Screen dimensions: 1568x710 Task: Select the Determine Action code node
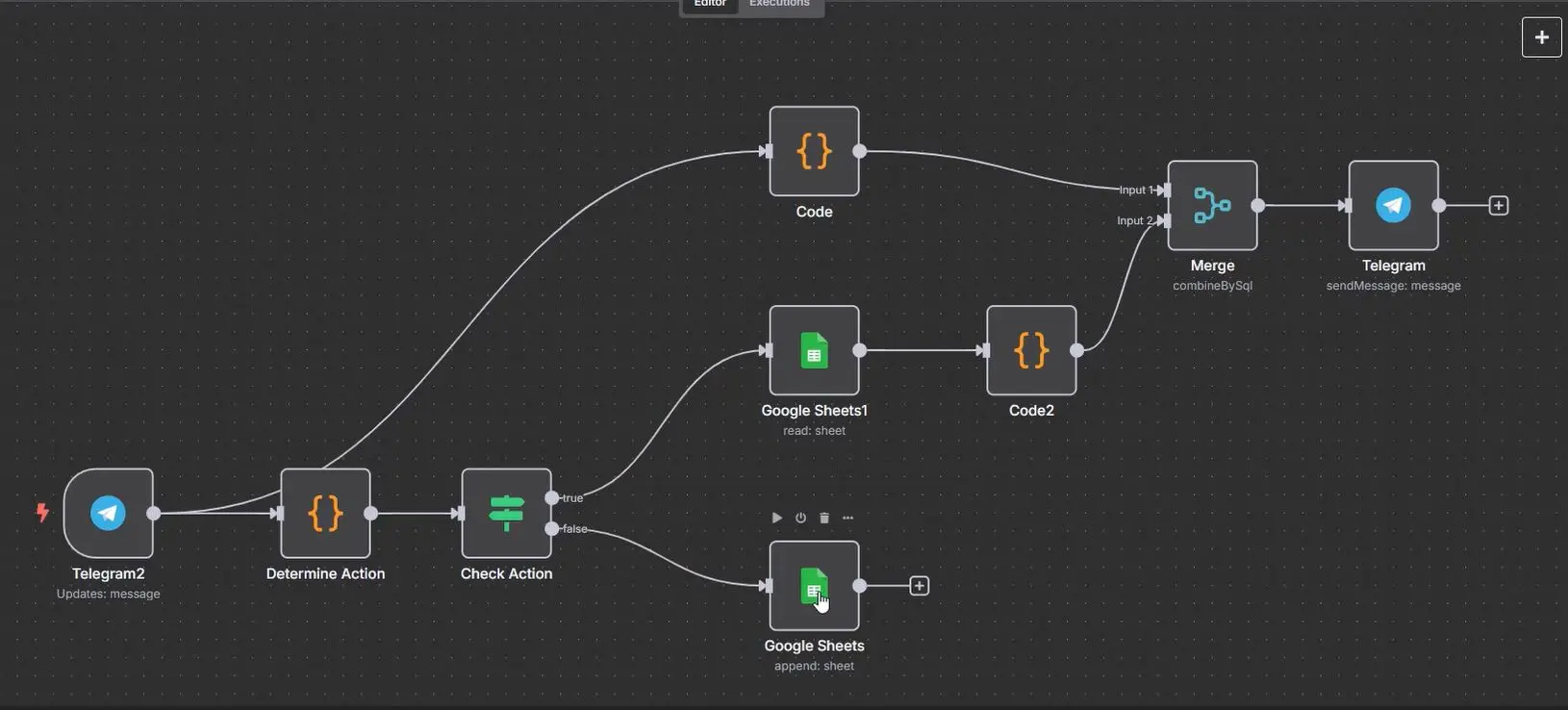point(325,513)
